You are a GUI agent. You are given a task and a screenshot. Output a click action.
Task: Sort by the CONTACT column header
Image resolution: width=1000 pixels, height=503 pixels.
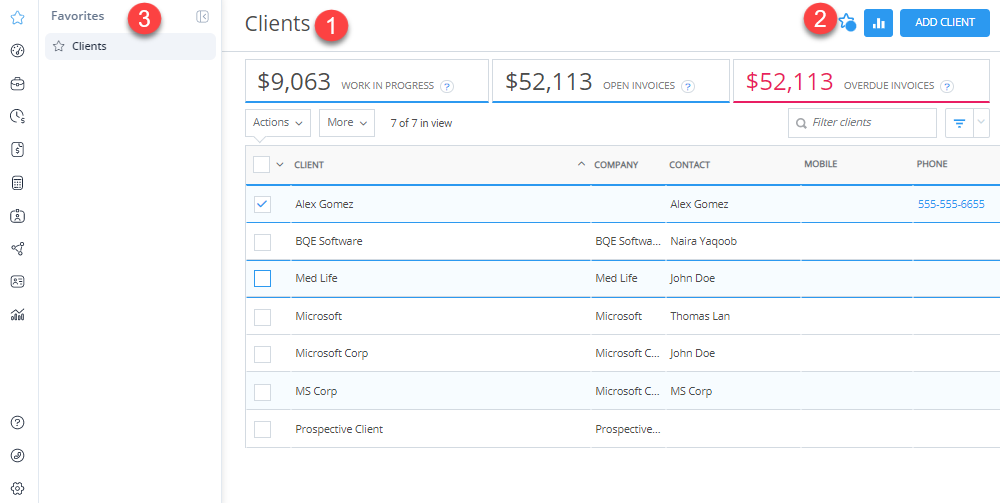click(x=689, y=164)
